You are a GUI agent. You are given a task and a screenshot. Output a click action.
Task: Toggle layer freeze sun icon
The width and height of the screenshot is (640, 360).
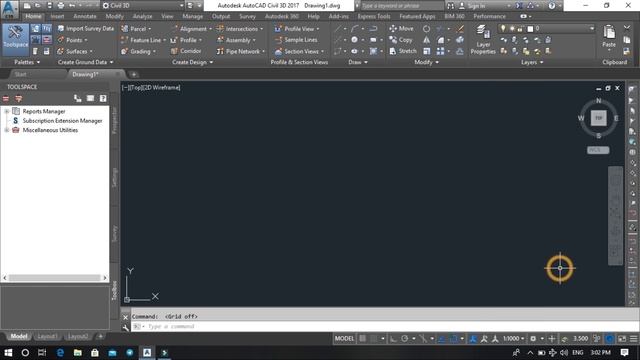[x=512, y=29]
